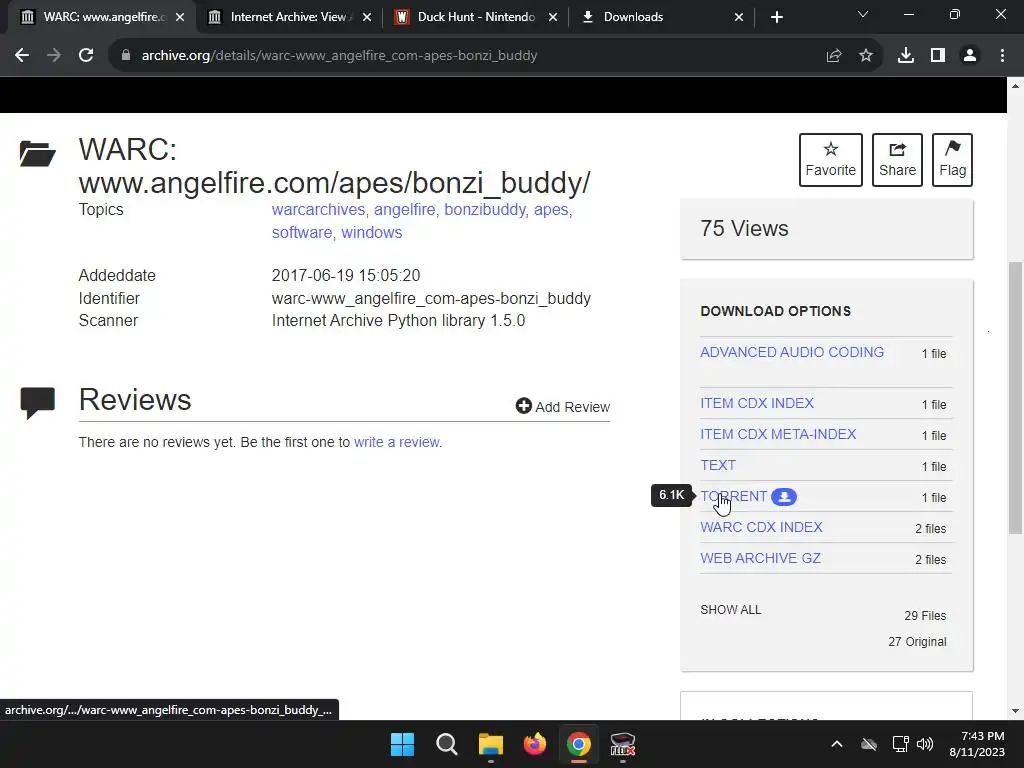The height and width of the screenshot is (768, 1024).
Task: Close the Downloads tab
Action: (739, 17)
